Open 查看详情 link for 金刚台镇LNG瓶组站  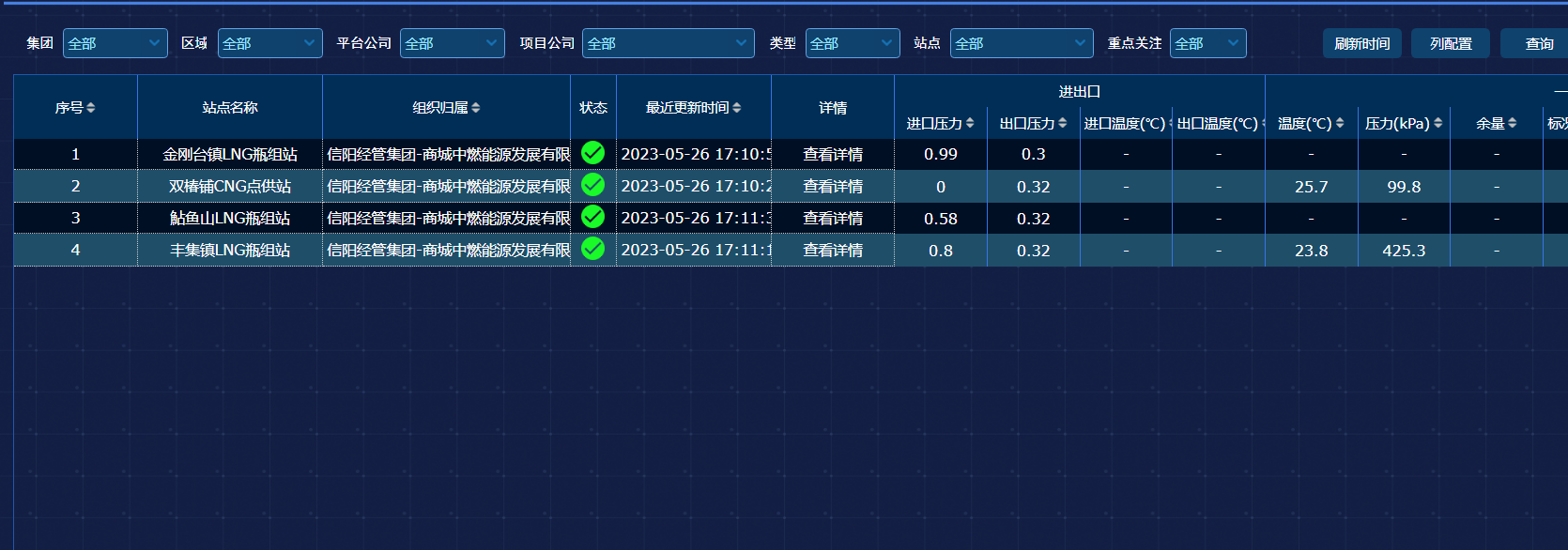(833, 155)
